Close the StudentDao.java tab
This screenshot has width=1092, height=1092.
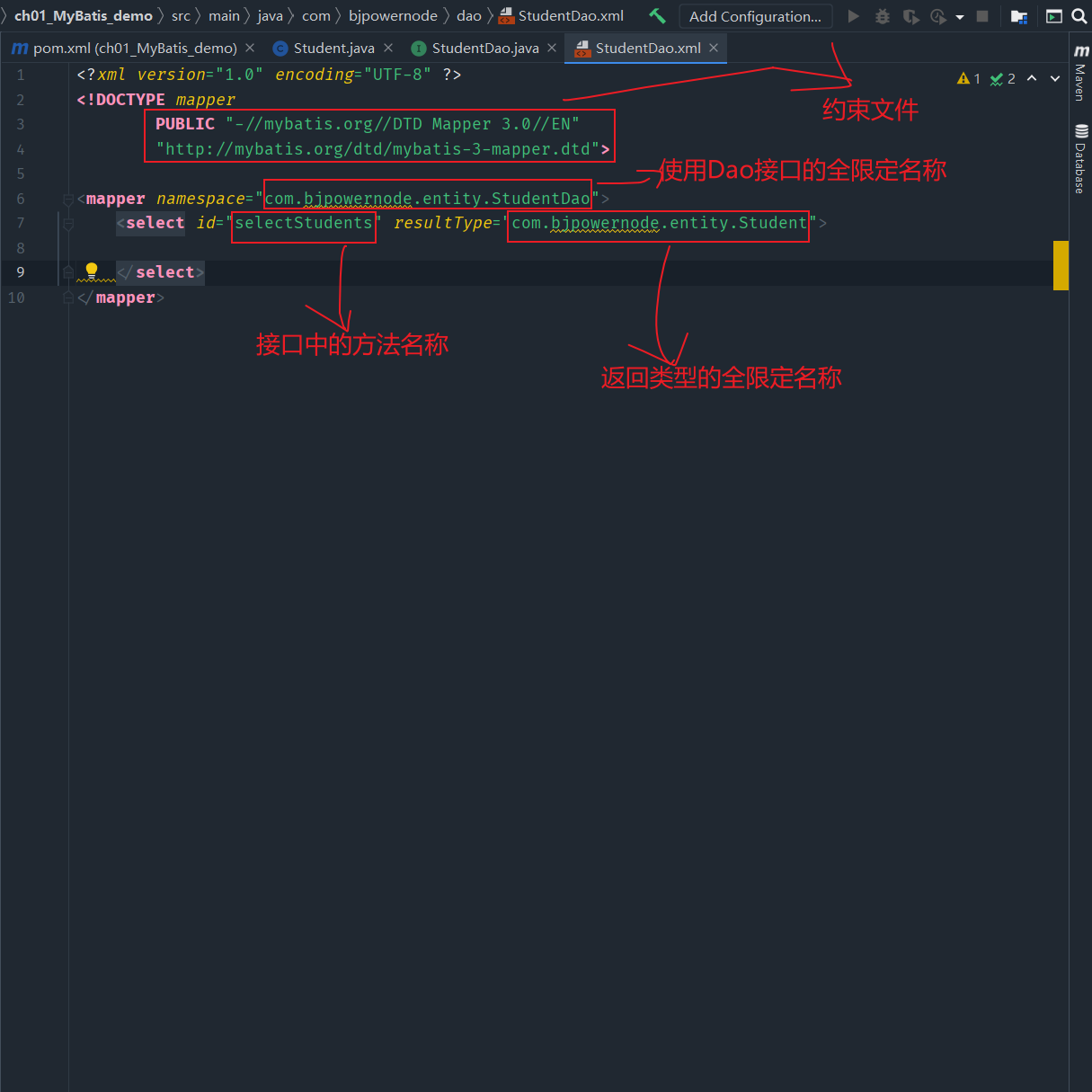[552, 48]
